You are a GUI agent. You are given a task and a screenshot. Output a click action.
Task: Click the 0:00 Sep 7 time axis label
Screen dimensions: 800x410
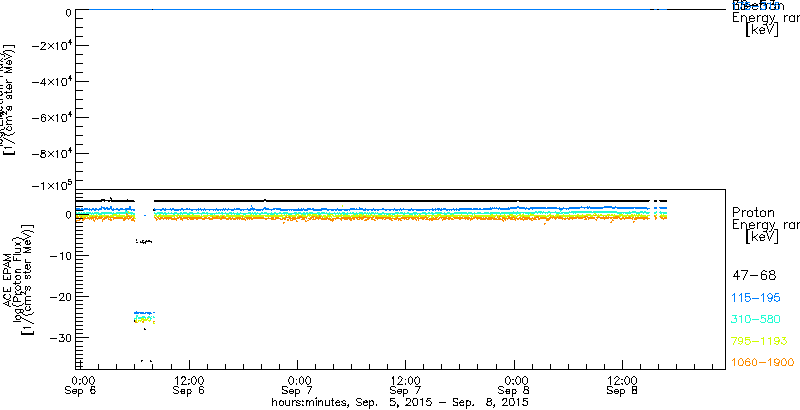click(298, 384)
